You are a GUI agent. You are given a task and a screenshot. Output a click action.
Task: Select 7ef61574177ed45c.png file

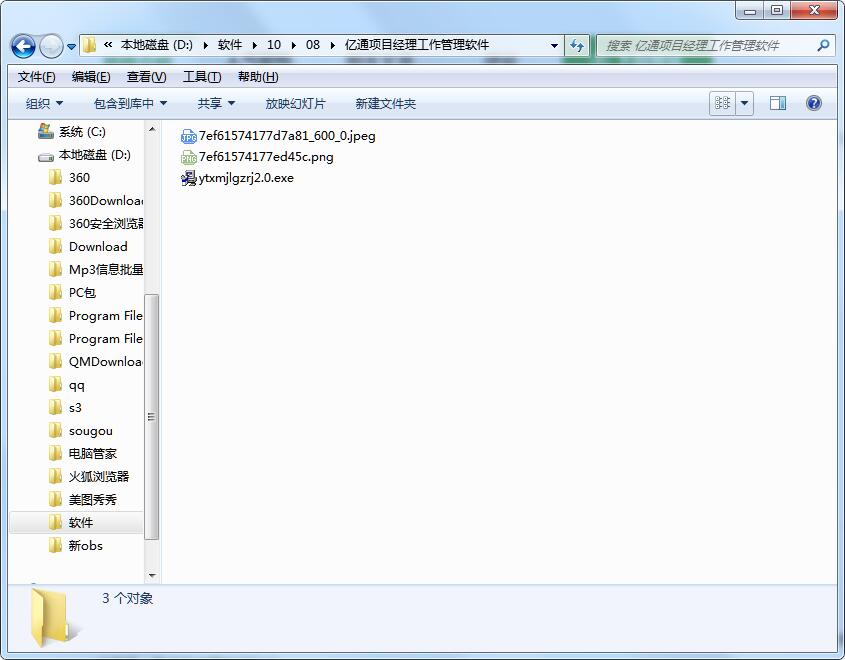(257, 157)
